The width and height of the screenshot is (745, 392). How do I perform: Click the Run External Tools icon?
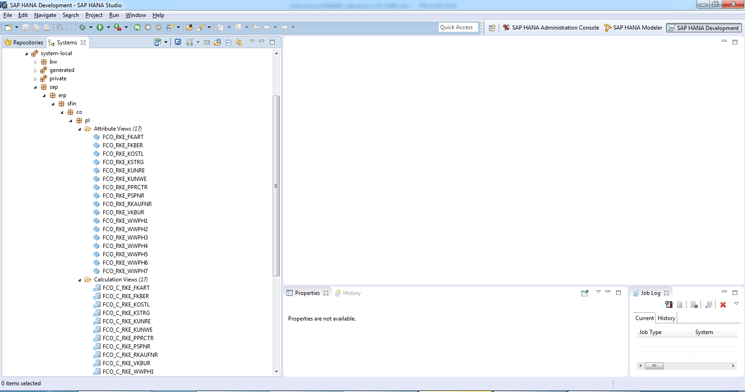click(x=117, y=28)
